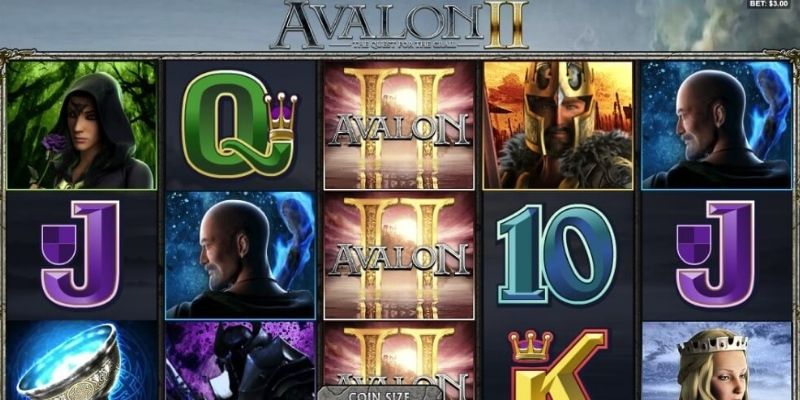The height and width of the screenshot is (400, 800).
Task: Open the Coin Size control
Action: click(x=379, y=394)
